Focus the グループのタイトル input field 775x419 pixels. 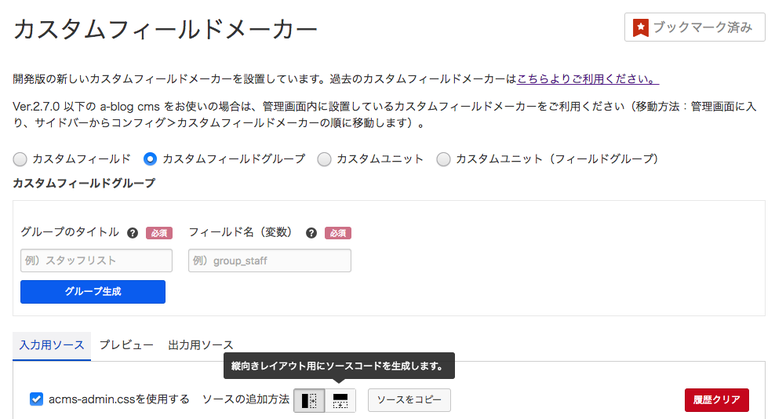pos(96,261)
